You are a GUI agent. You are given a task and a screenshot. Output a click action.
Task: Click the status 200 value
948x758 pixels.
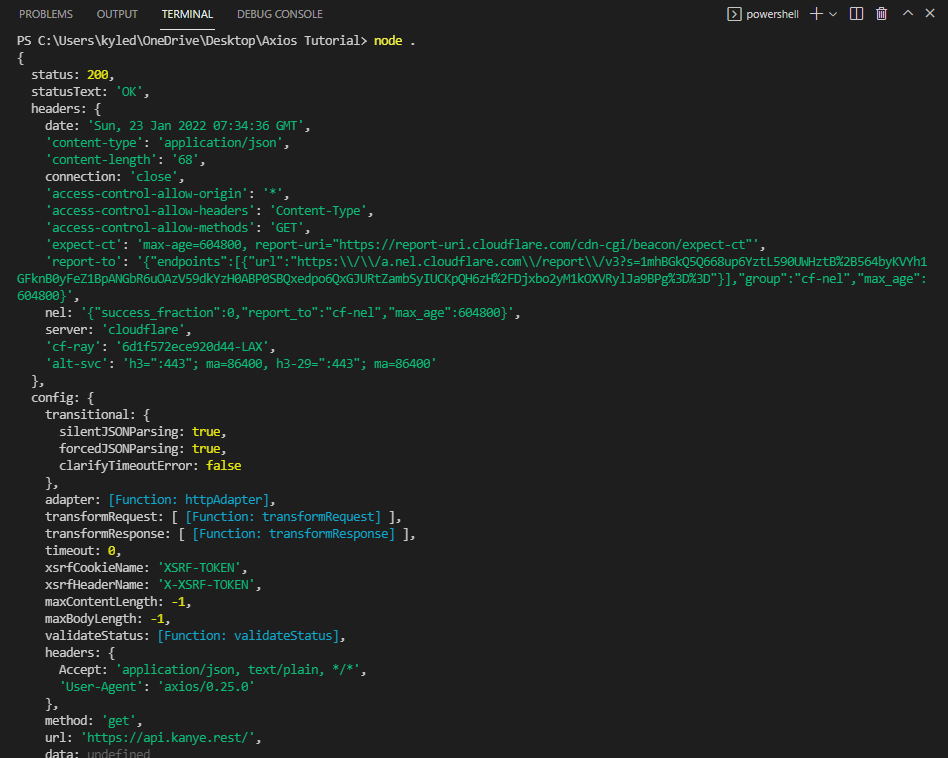(x=97, y=74)
